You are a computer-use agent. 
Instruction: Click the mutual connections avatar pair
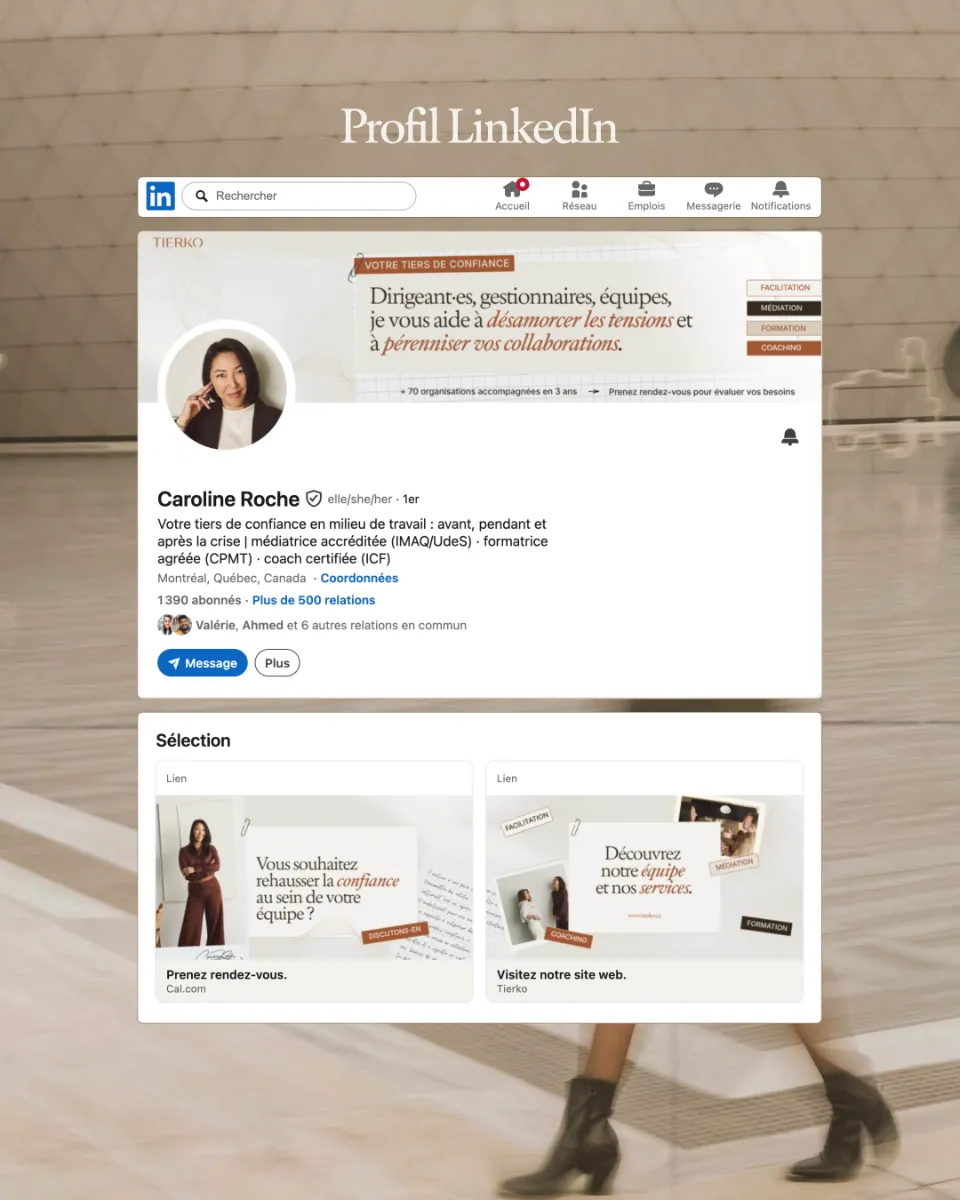pos(175,625)
